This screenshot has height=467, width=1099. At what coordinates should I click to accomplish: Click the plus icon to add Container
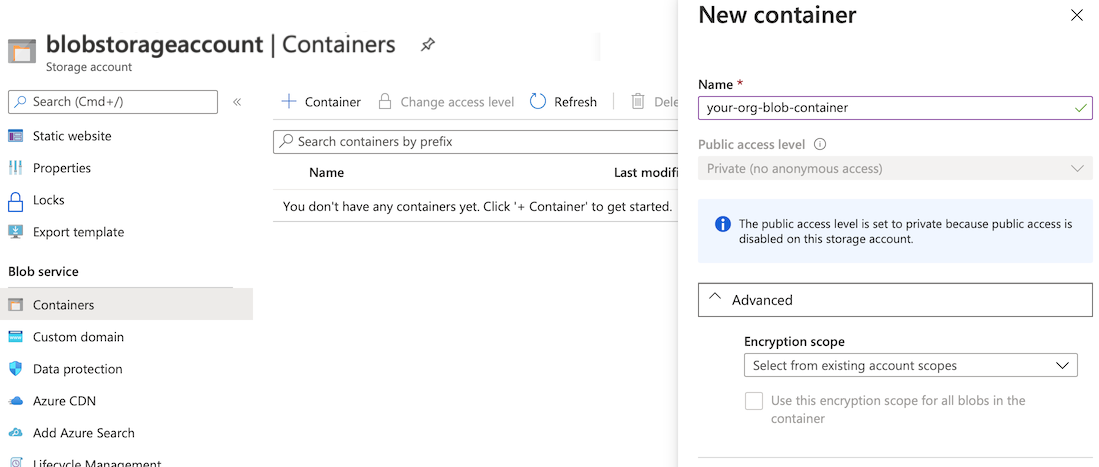(x=289, y=101)
